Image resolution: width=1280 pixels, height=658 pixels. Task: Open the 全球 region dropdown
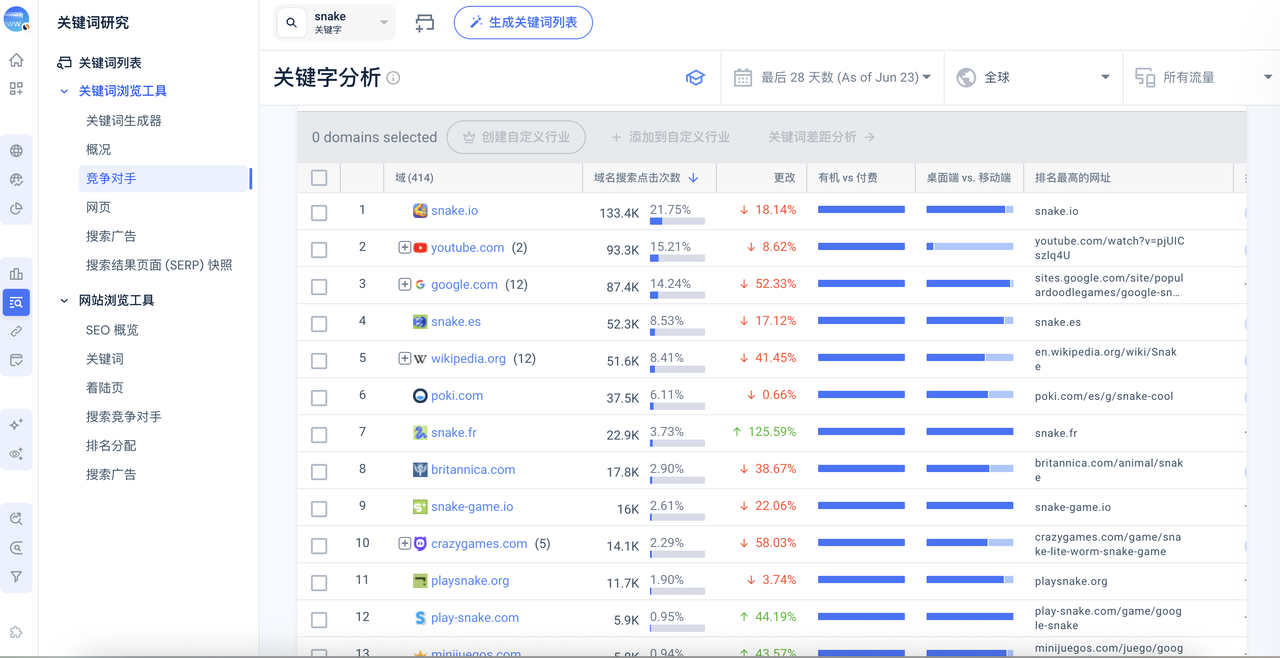point(1033,78)
